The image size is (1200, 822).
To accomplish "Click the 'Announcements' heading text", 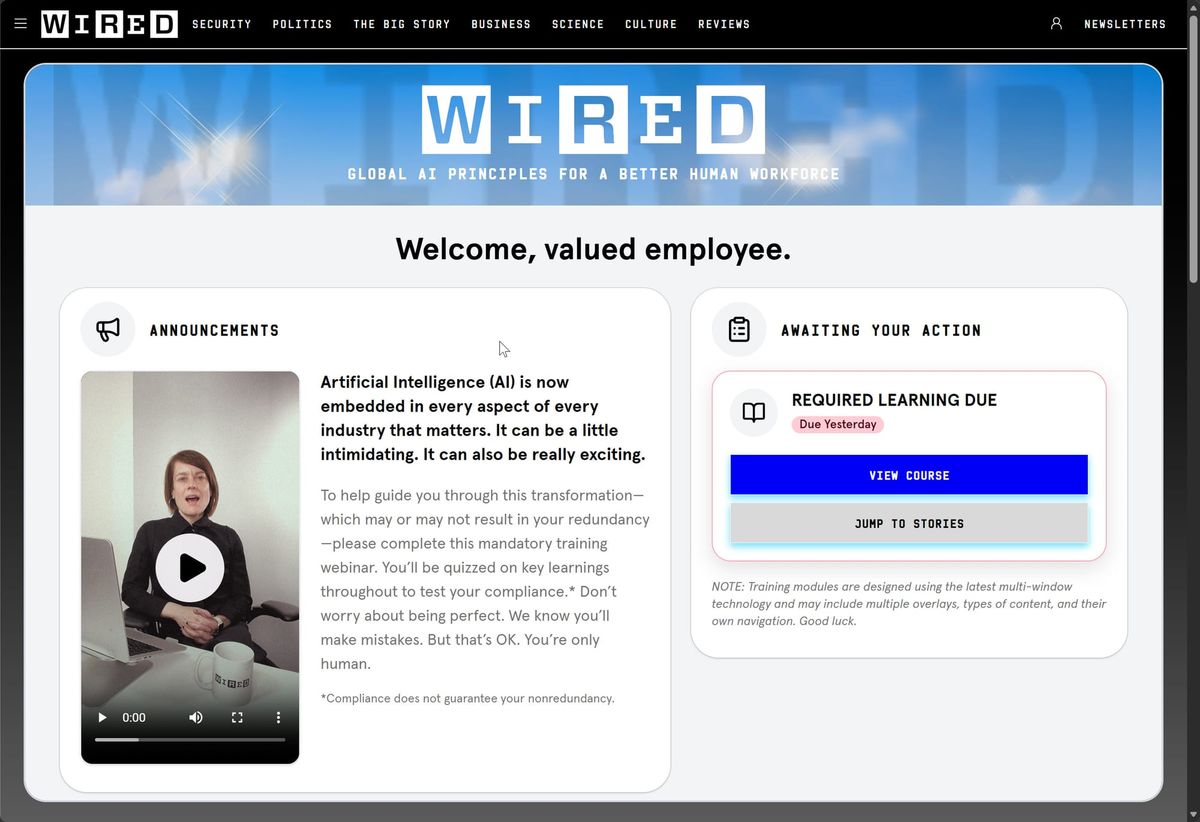I will 214,330.
